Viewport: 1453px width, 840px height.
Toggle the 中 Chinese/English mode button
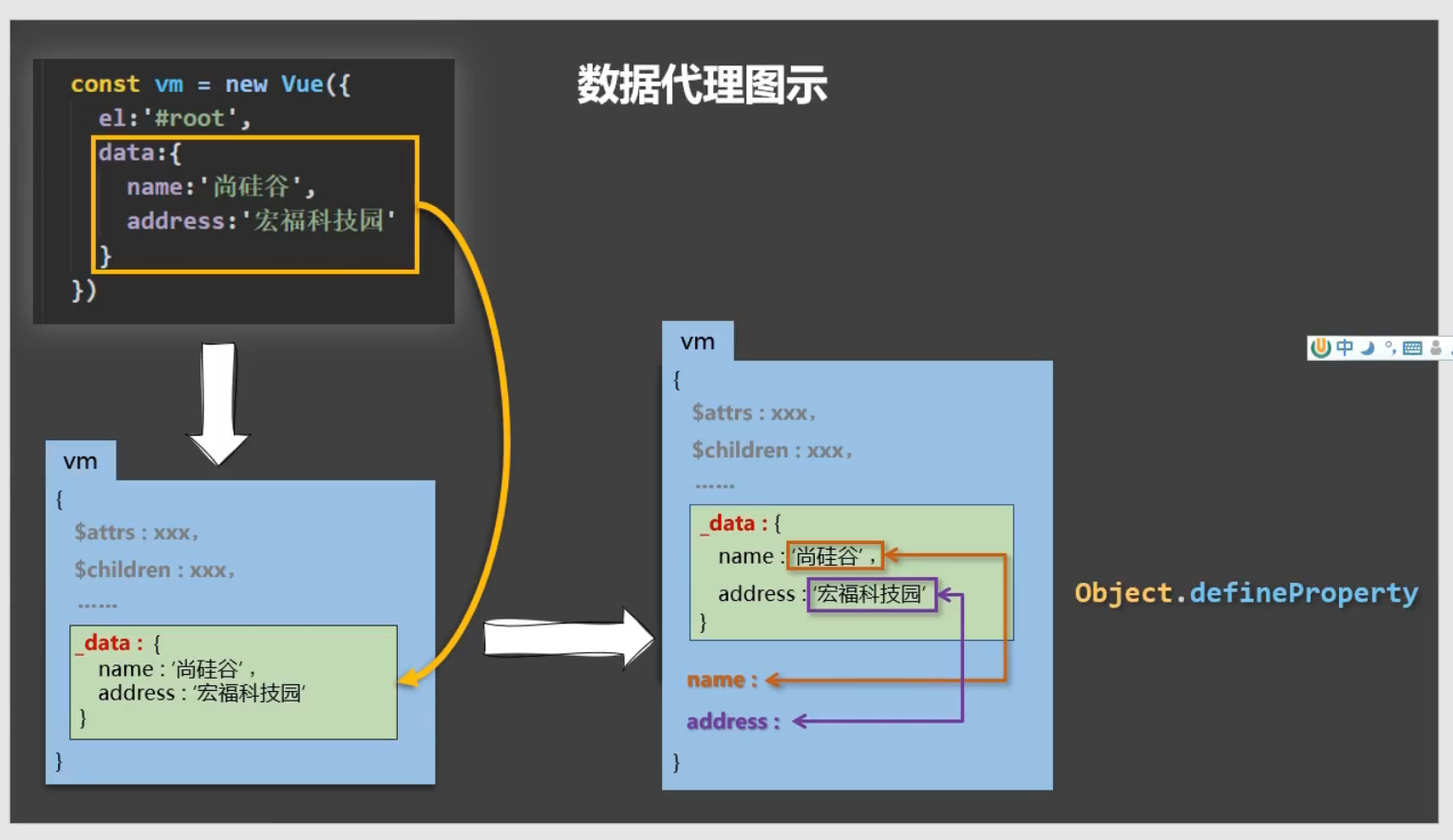(x=1345, y=347)
